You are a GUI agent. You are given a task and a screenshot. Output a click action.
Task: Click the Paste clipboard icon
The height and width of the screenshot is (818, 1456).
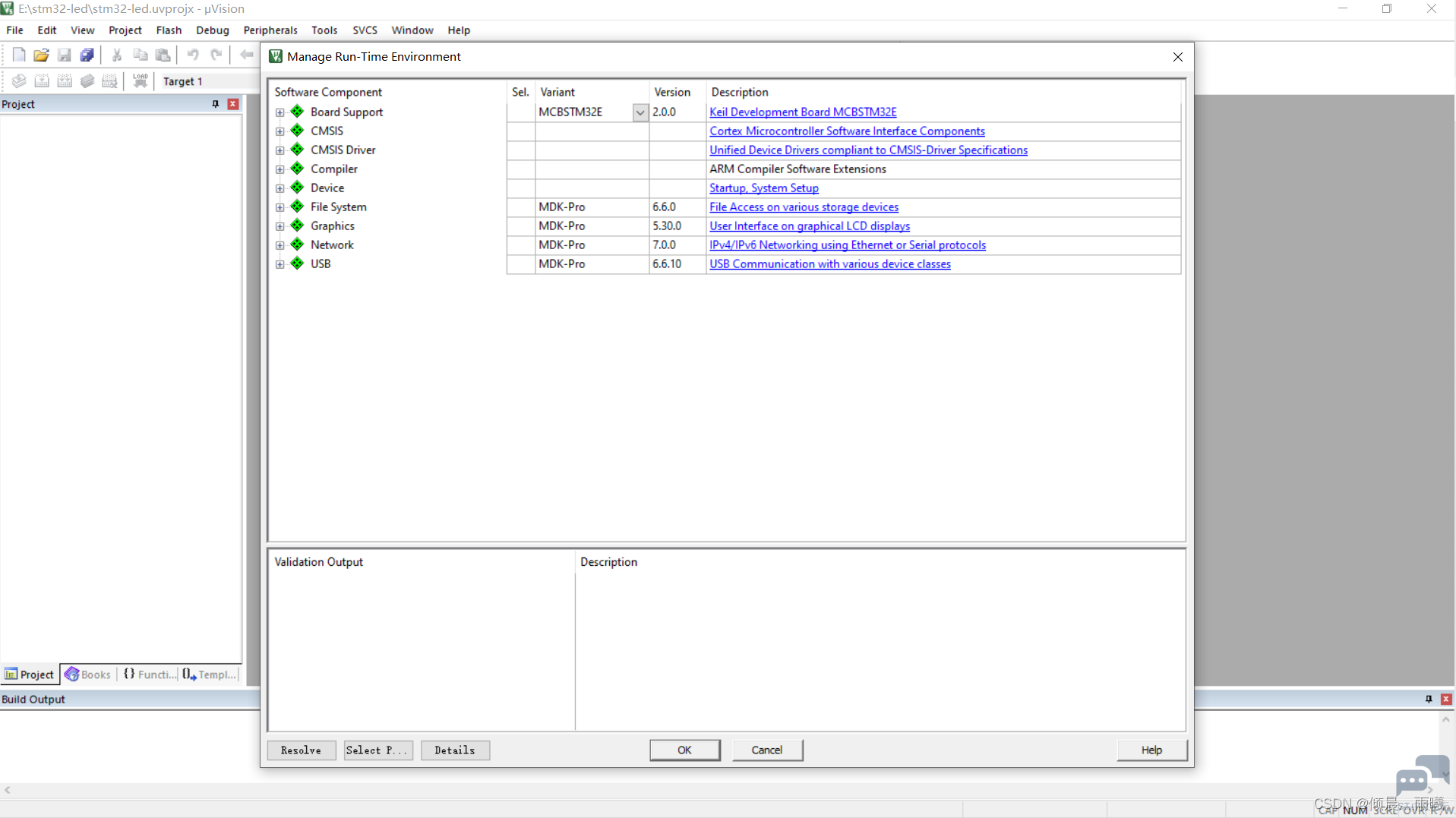[163, 55]
